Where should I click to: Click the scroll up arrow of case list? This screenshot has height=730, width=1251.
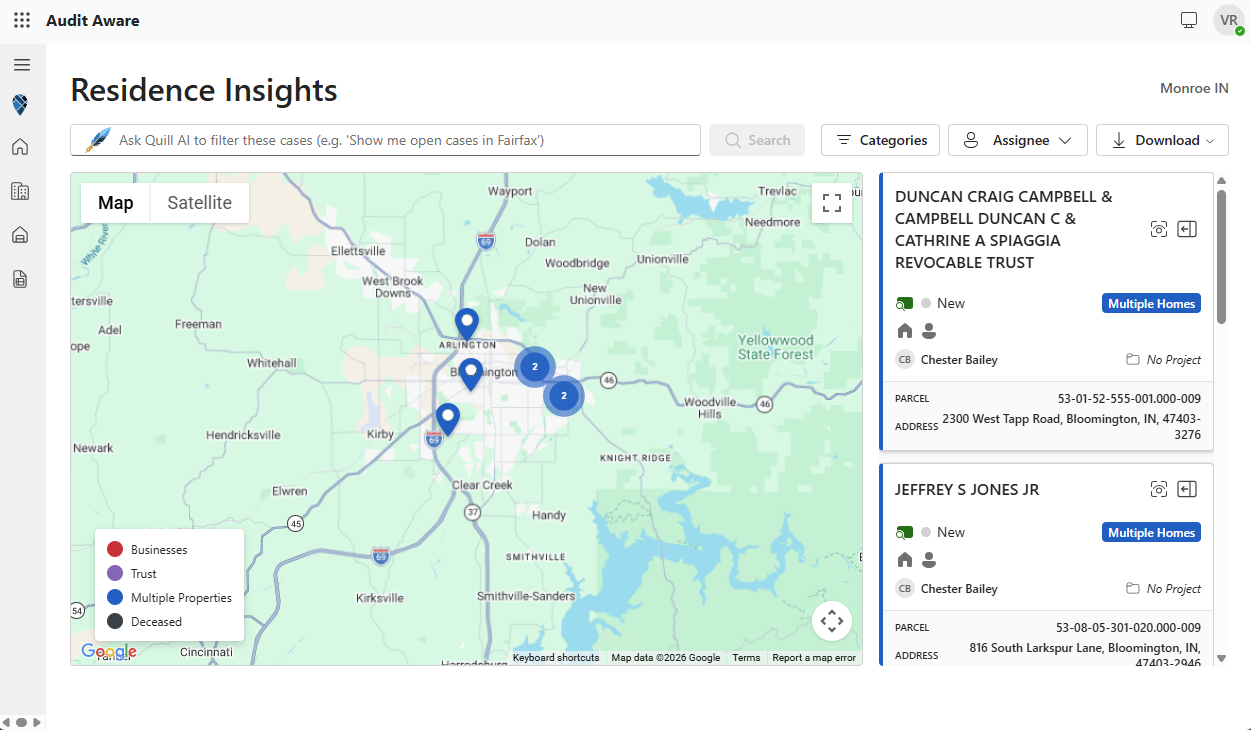pos(1221,180)
